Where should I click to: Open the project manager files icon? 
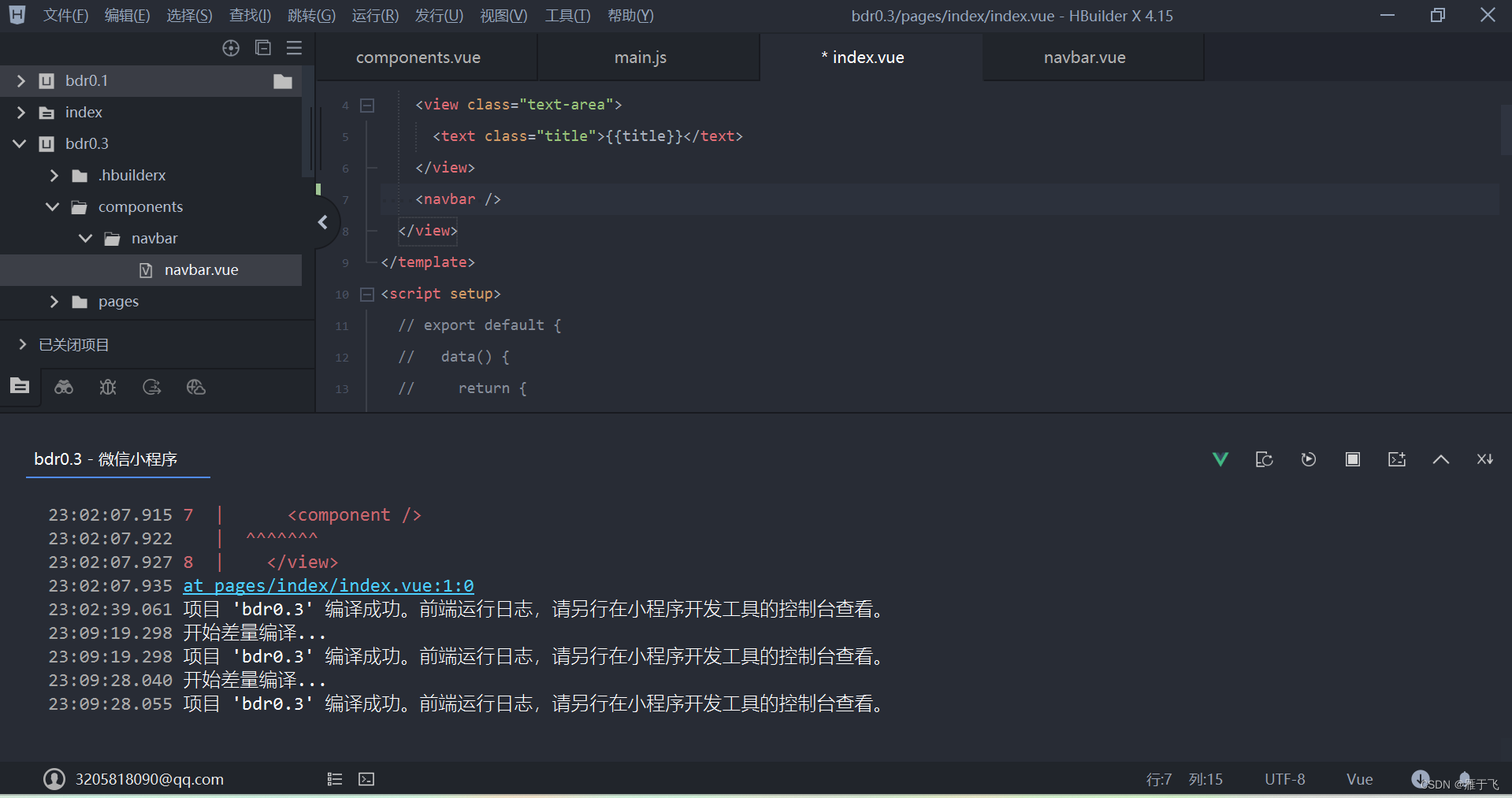click(x=20, y=386)
